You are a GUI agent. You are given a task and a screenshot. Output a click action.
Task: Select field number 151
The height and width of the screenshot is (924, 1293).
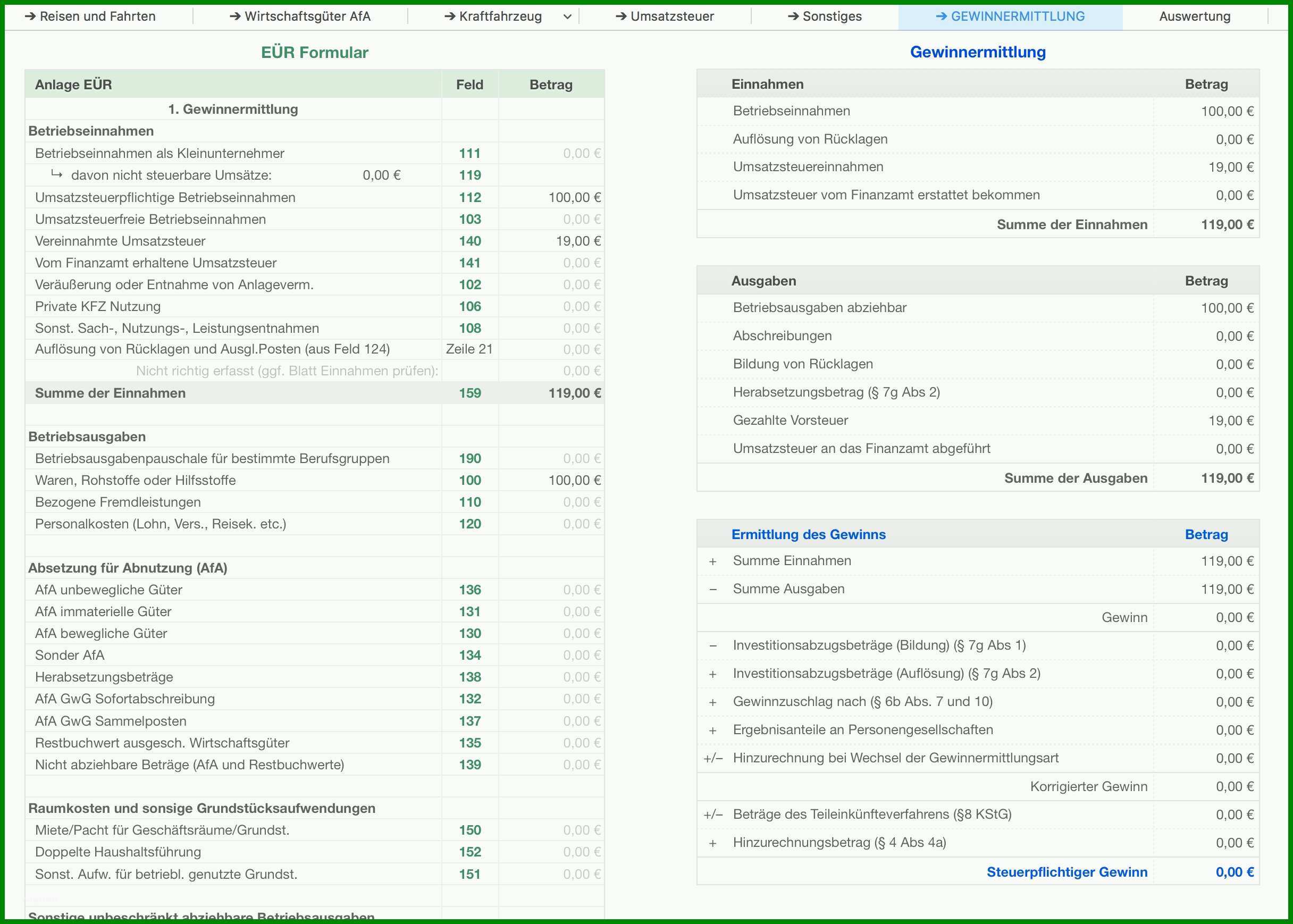tap(470, 874)
